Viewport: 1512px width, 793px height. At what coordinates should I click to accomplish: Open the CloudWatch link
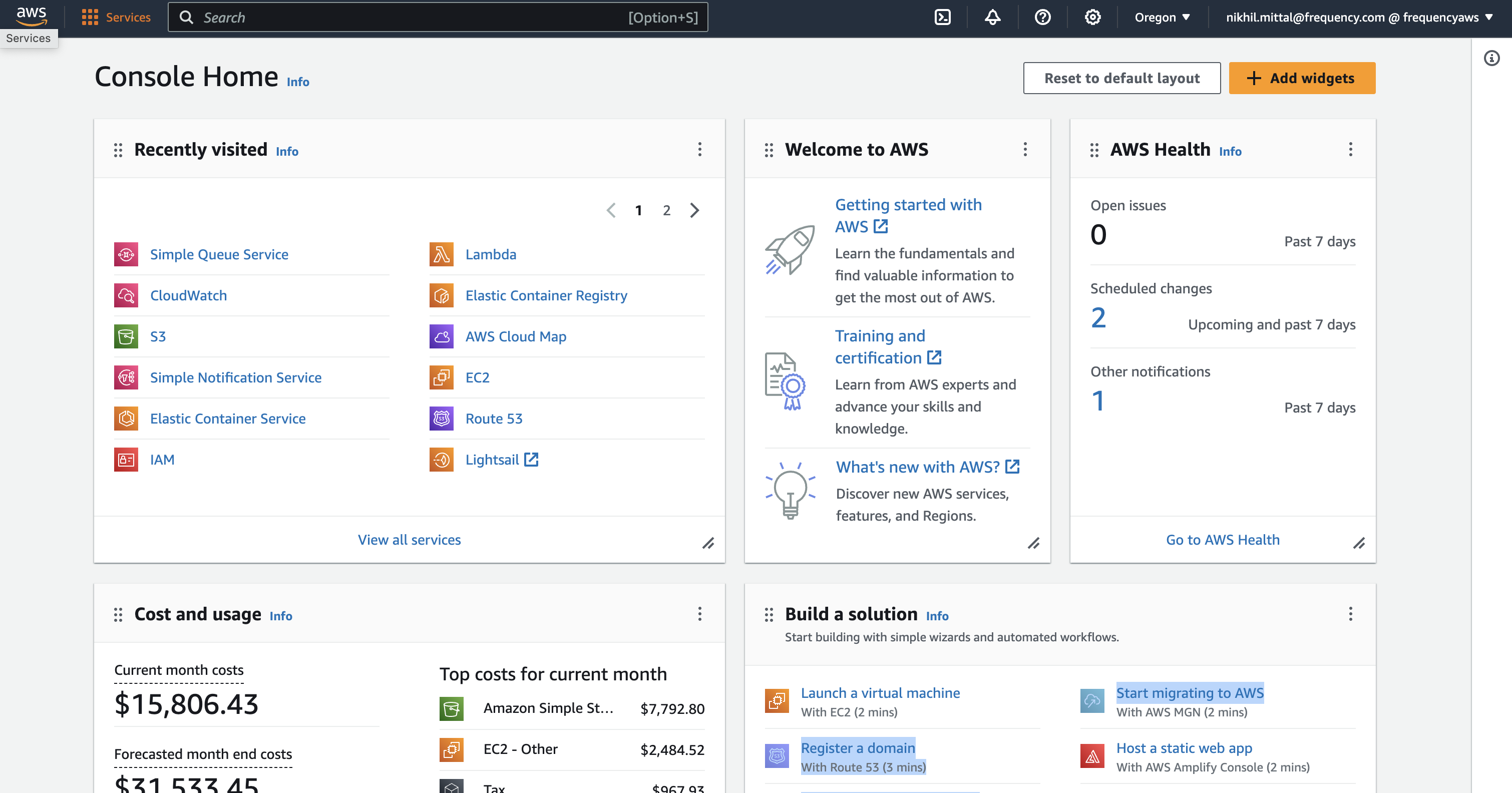pyautogui.click(x=188, y=295)
